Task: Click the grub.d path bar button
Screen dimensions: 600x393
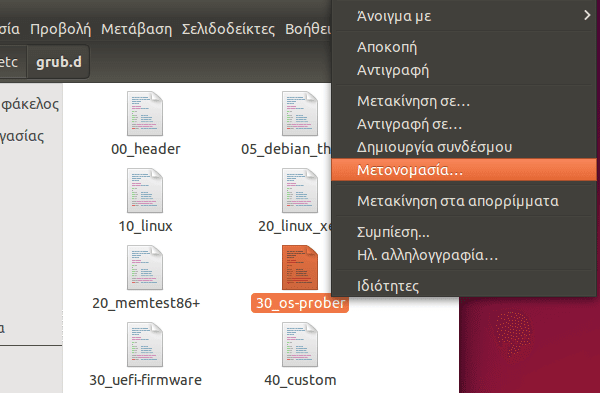Action: [59, 62]
